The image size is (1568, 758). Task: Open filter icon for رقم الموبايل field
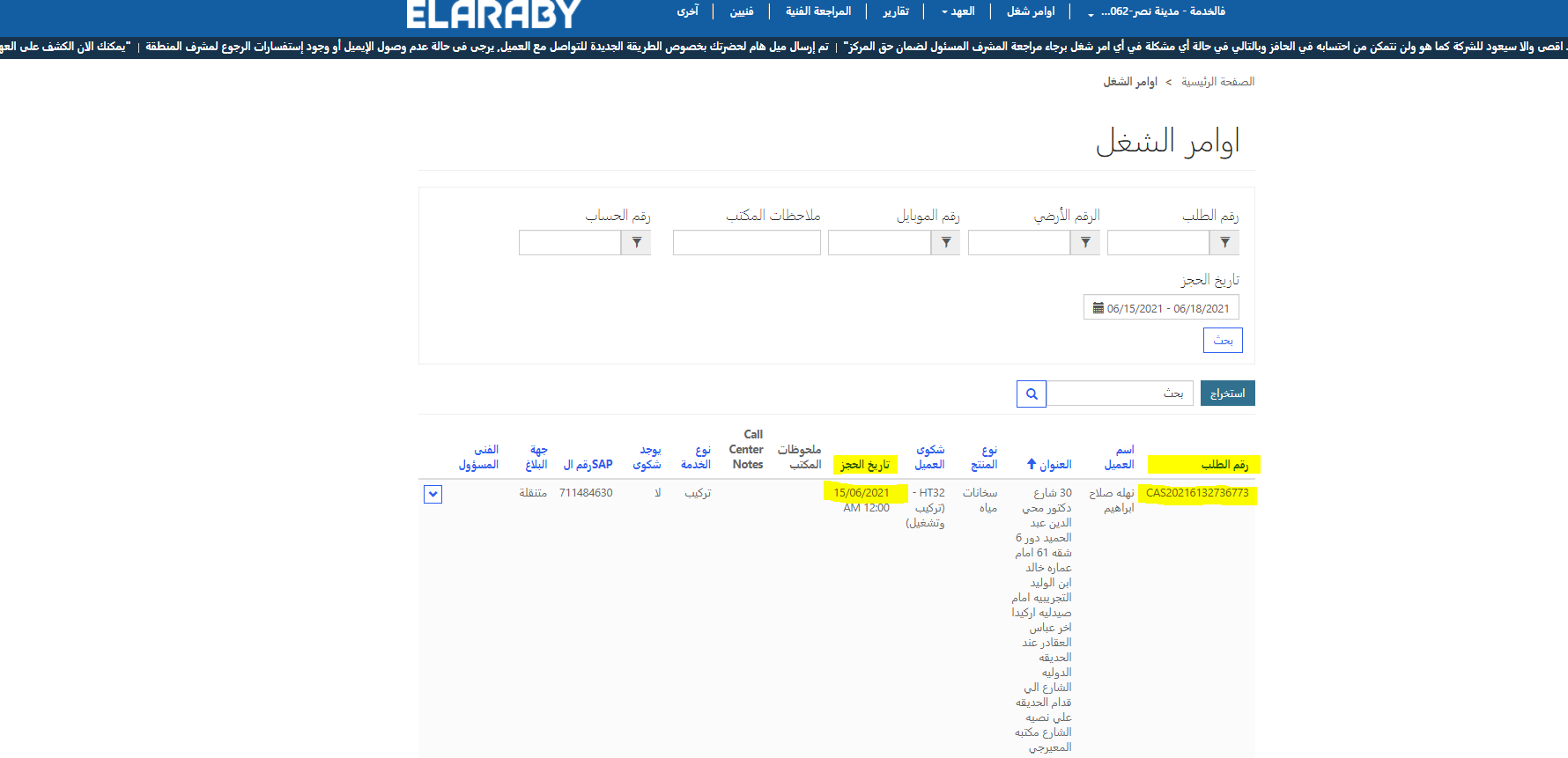pos(946,242)
